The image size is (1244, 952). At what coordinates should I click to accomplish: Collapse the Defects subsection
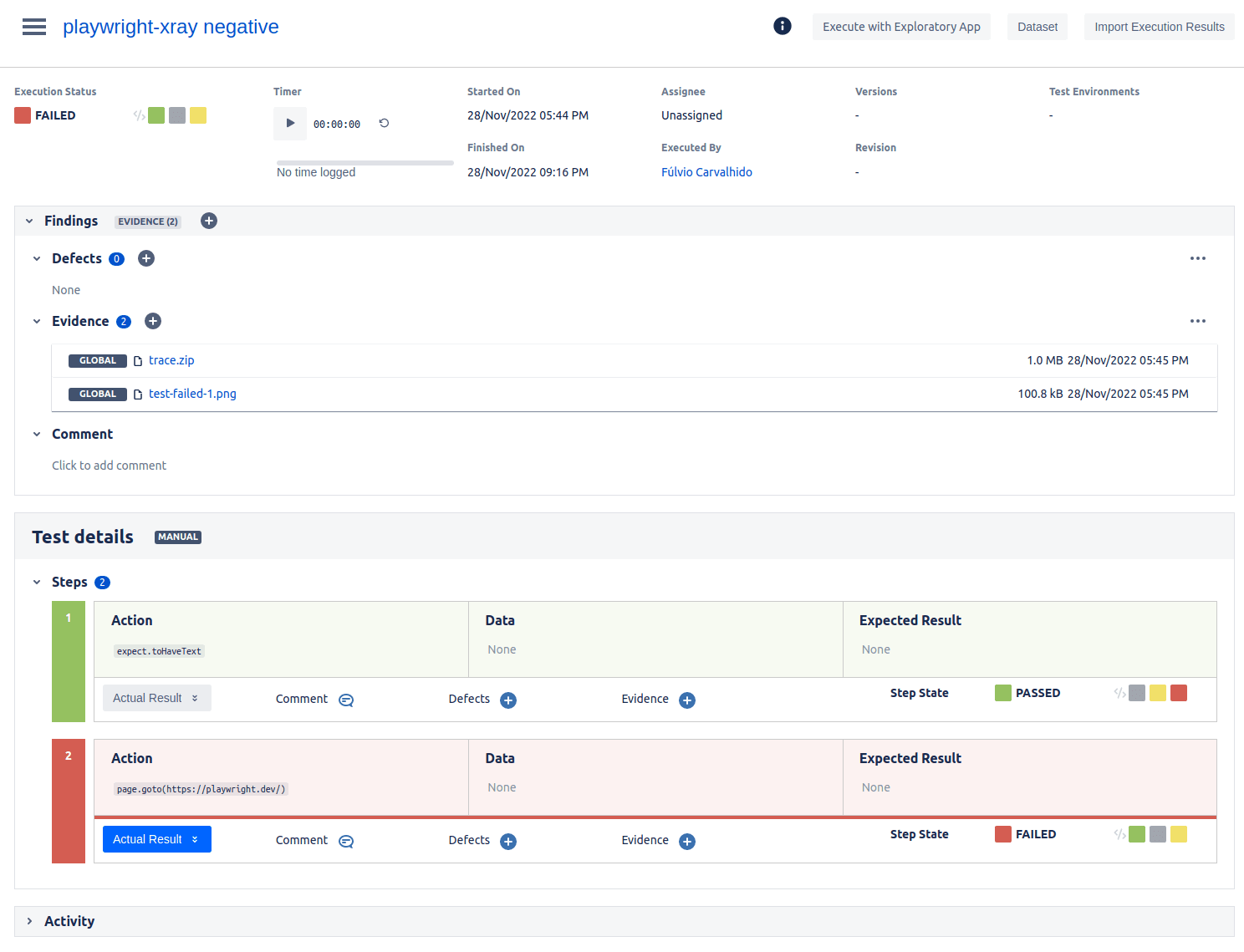pos(37,258)
